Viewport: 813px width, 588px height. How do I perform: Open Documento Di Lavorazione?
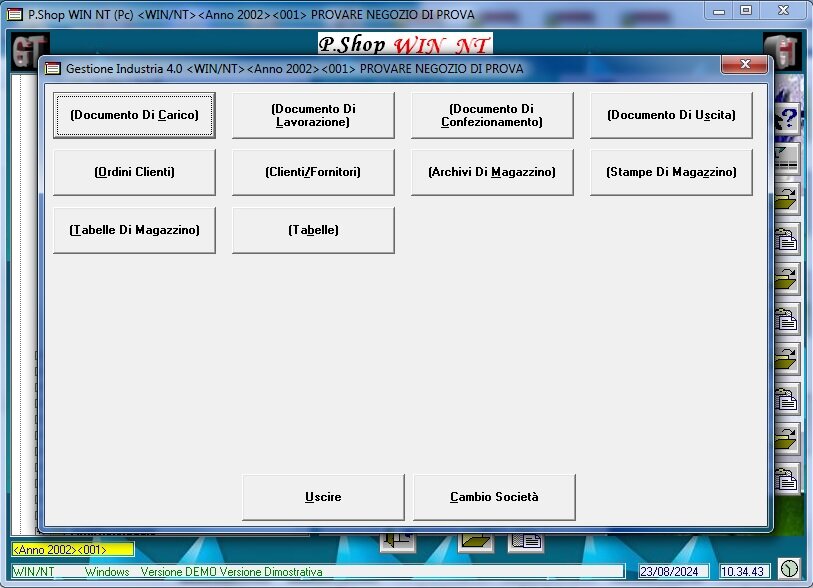[313, 115]
